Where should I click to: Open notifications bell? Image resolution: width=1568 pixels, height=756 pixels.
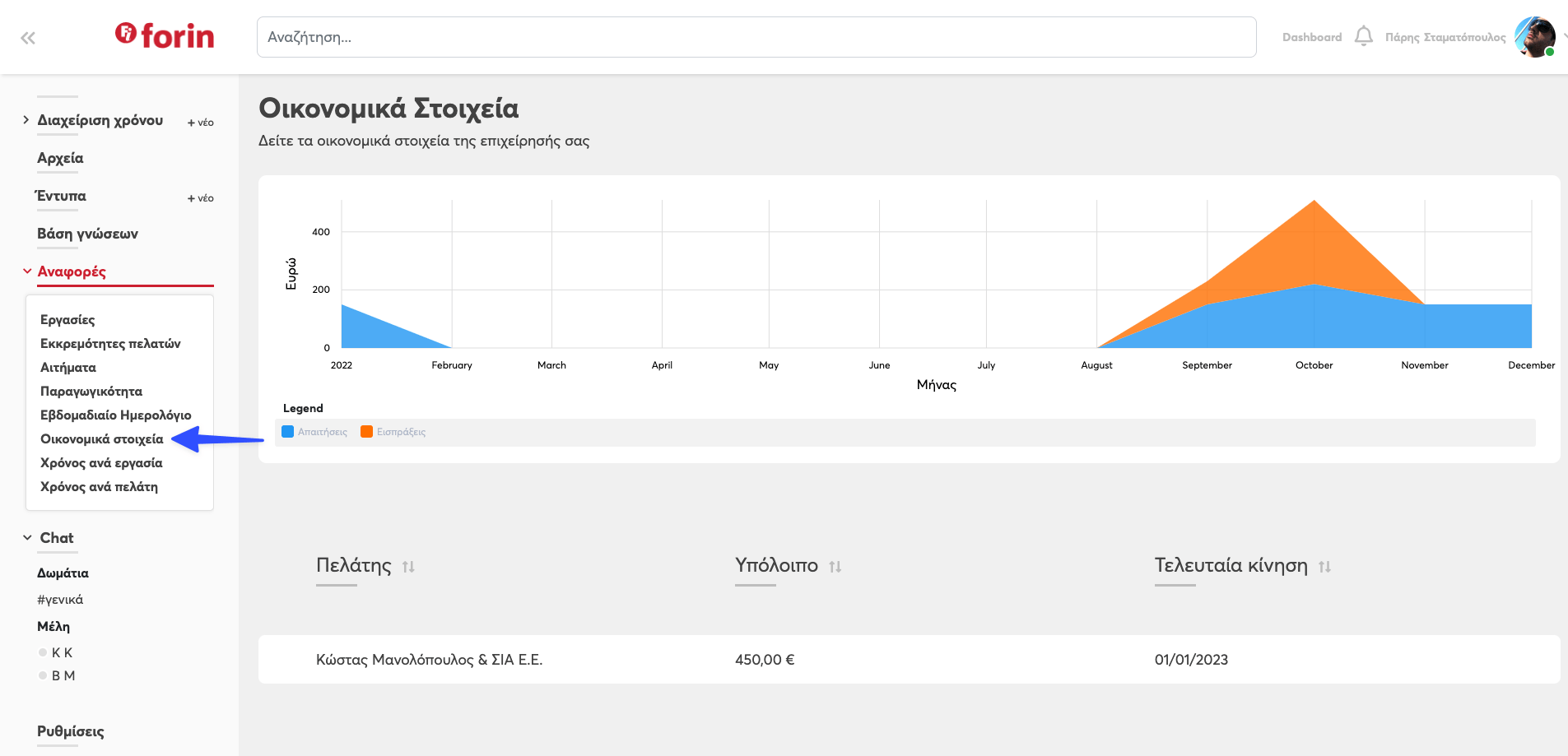pyautogui.click(x=1363, y=36)
